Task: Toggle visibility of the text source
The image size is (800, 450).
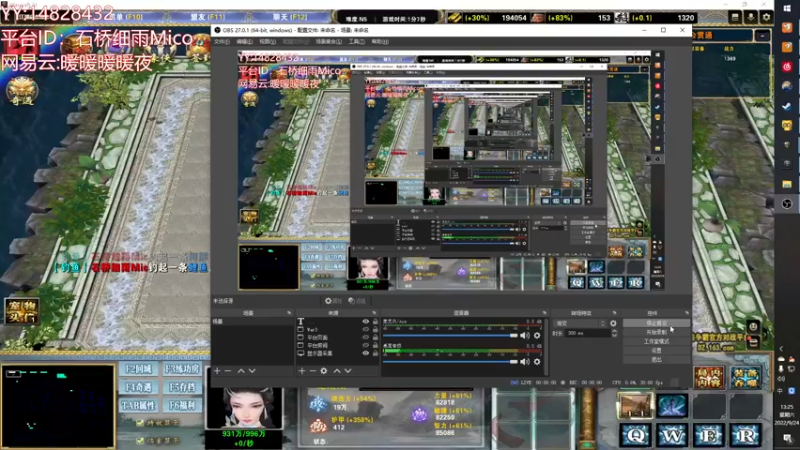Action: click(365, 321)
